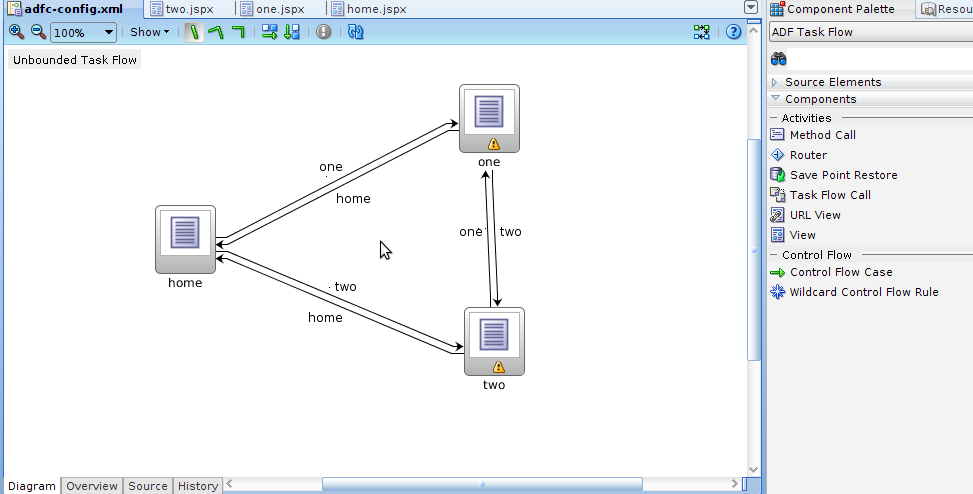Screen dimensions: 973x494
Task: Switch to the two.jspx editor tab
Action: pyautogui.click(x=189, y=9)
